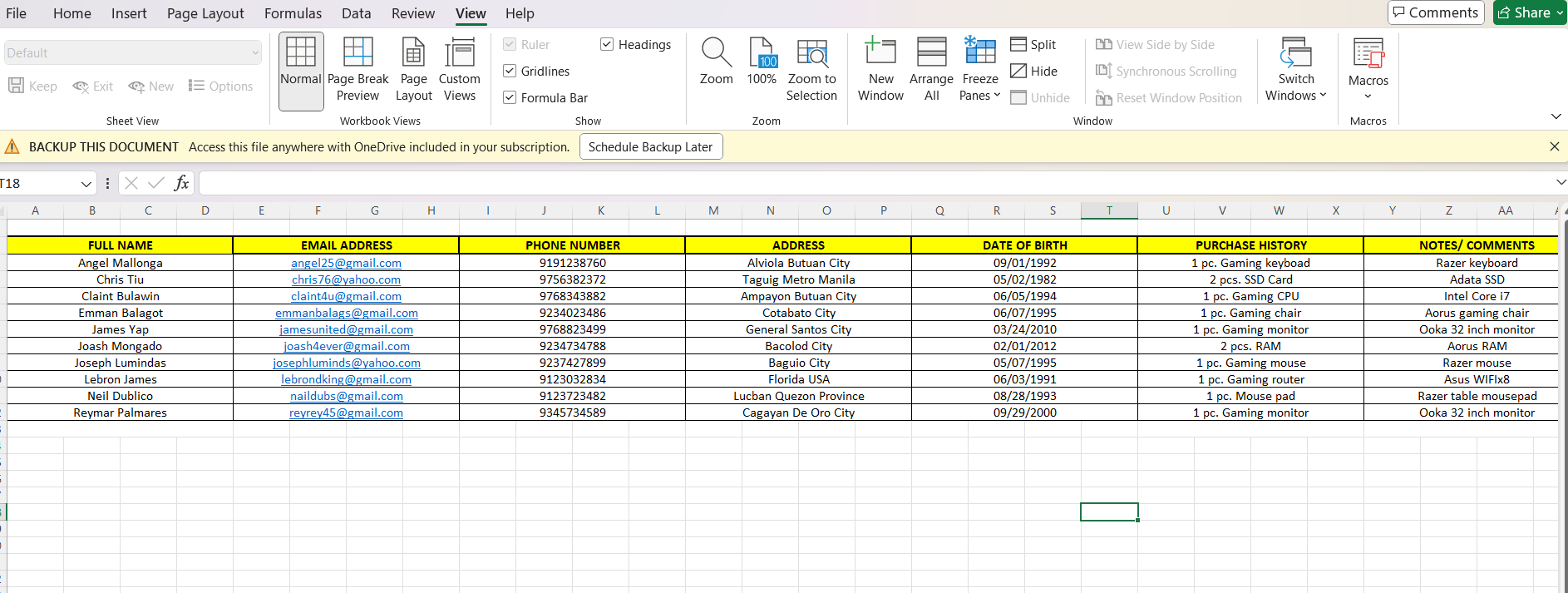Click Exit sheet view

[x=93, y=86]
